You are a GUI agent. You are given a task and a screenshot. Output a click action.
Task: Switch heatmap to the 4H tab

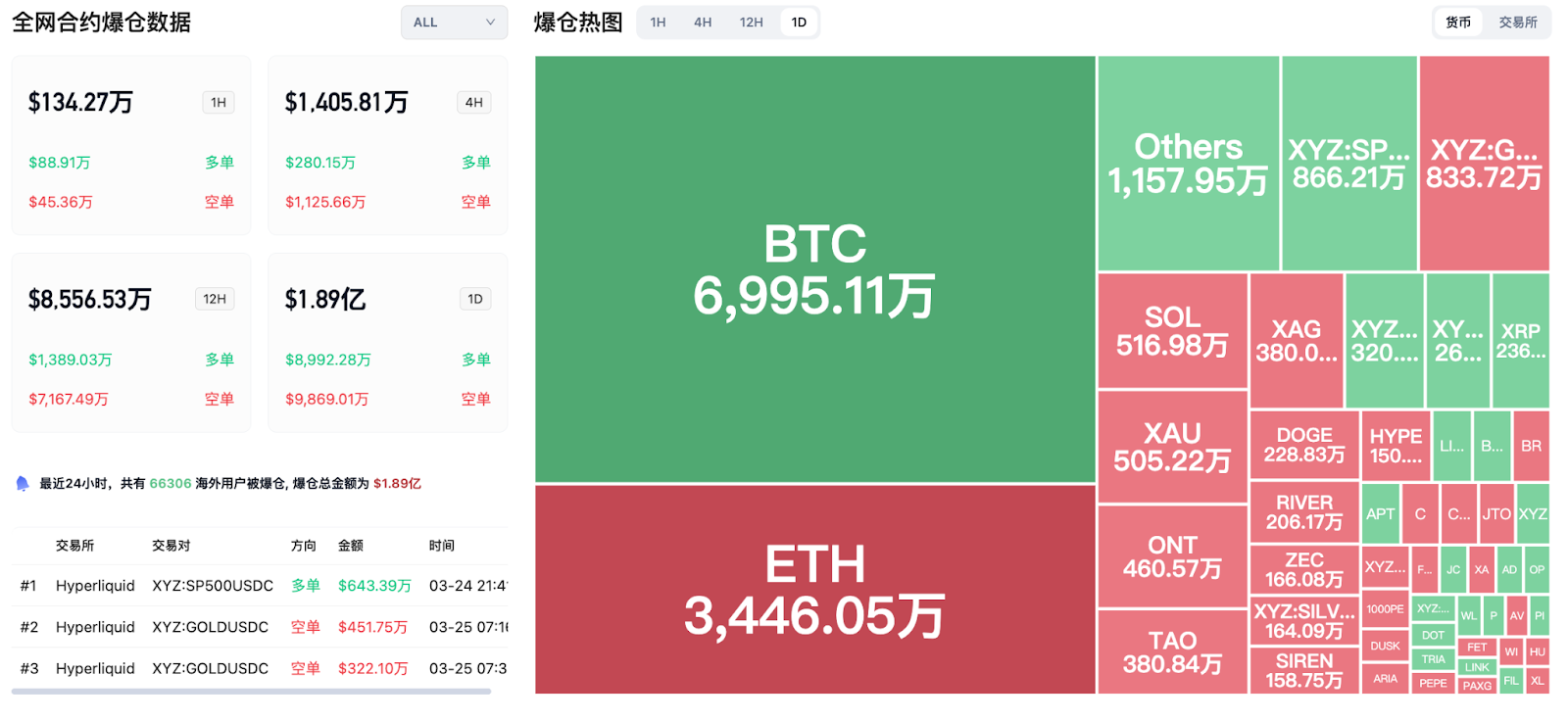click(703, 23)
